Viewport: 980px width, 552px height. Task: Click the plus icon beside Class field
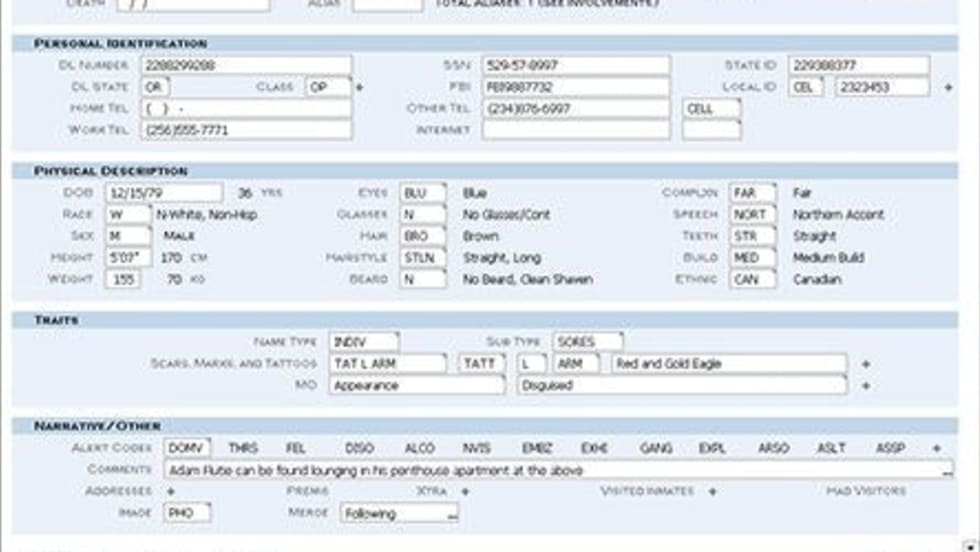(x=360, y=88)
